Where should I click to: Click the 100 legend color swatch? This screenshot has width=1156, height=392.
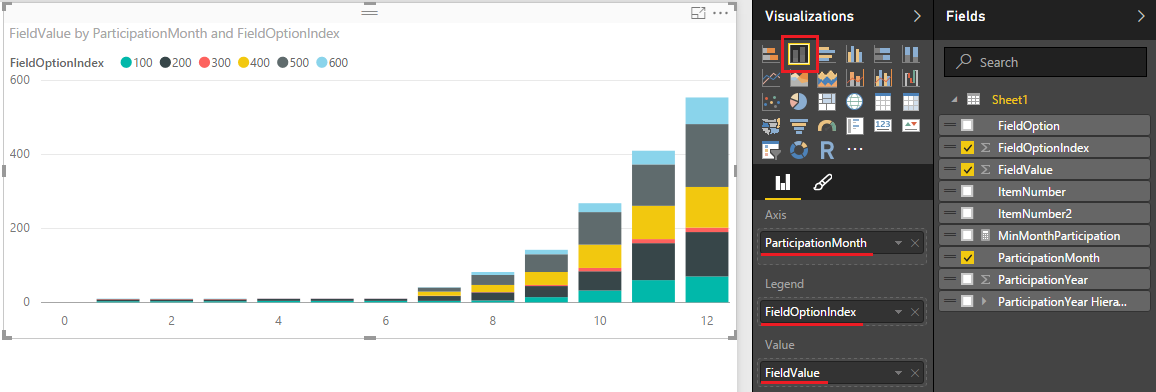[x=126, y=63]
